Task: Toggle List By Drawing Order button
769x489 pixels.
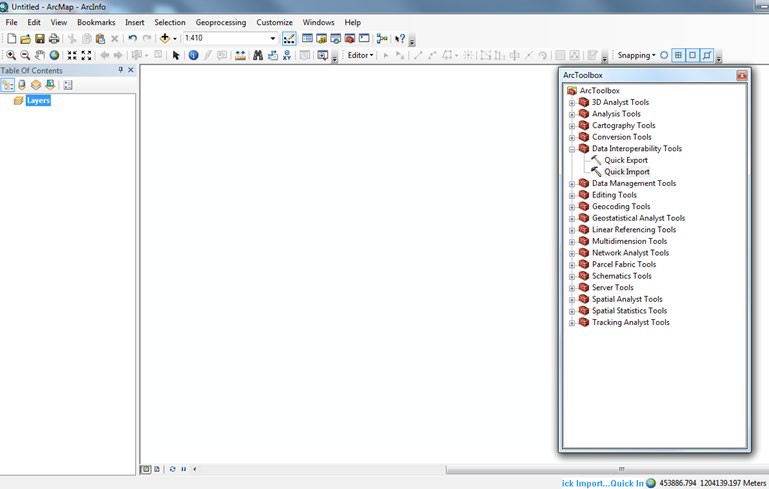Action: pyautogui.click(x=7, y=85)
